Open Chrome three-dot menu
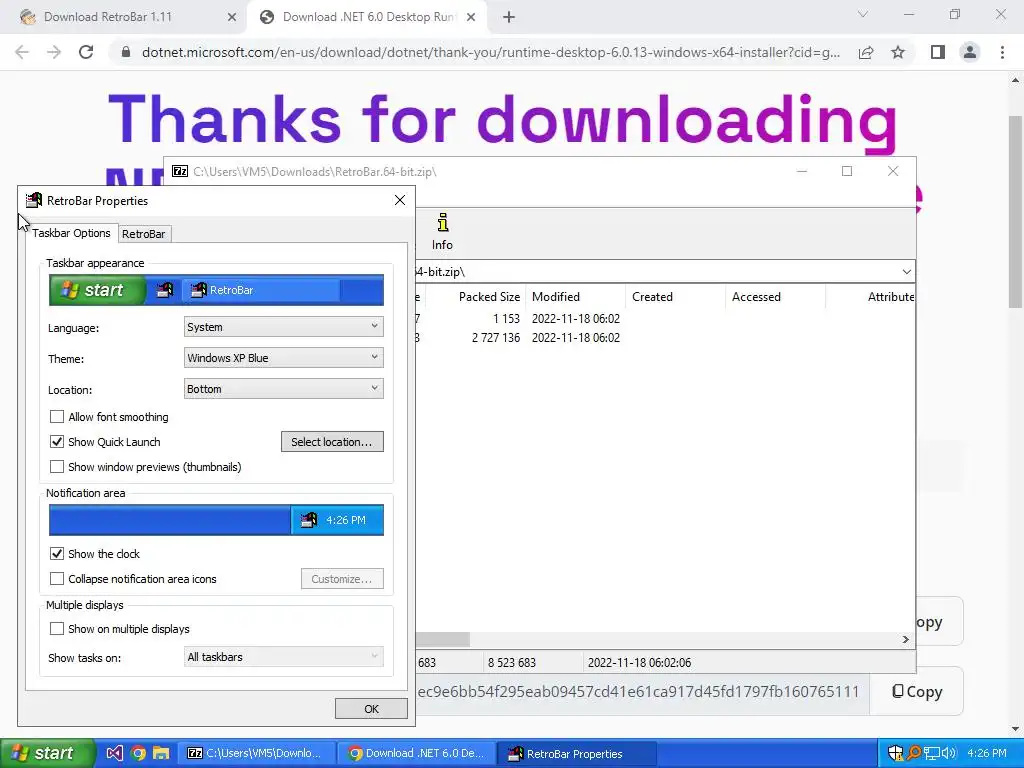Viewport: 1024px width, 768px height. (x=1002, y=52)
